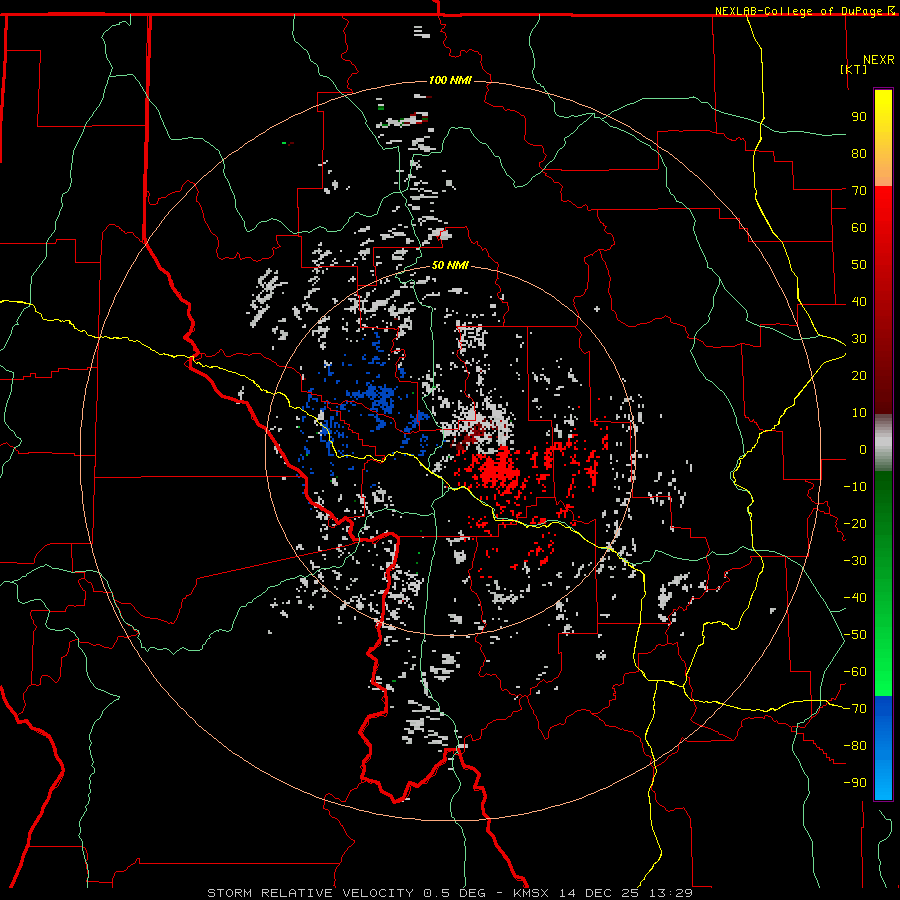Click the 0 value on the velocity scale
The height and width of the screenshot is (900, 900).
[863, 450]
